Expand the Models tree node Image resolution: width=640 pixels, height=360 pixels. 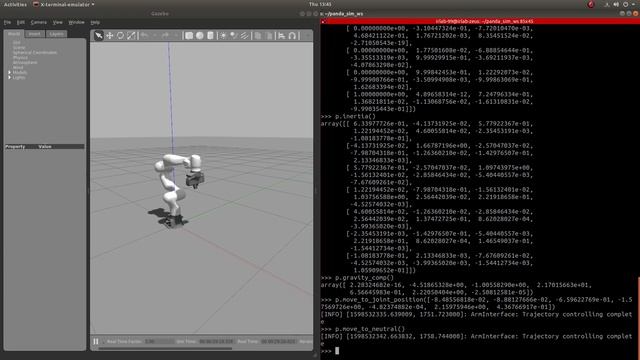9,72
